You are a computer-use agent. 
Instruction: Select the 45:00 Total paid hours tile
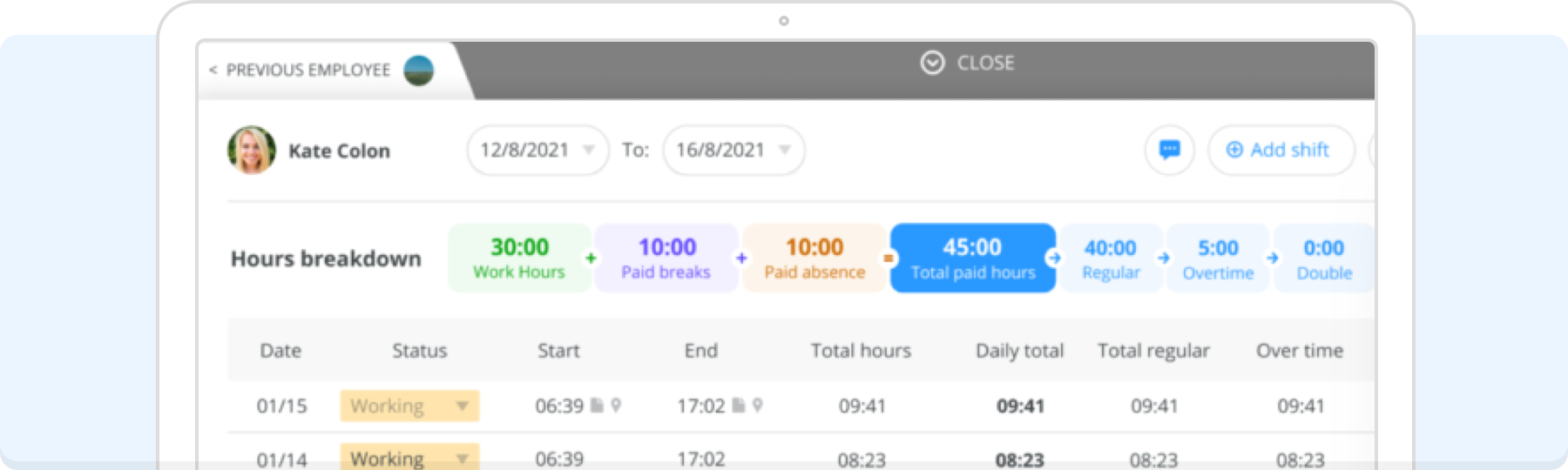[973, 258]
